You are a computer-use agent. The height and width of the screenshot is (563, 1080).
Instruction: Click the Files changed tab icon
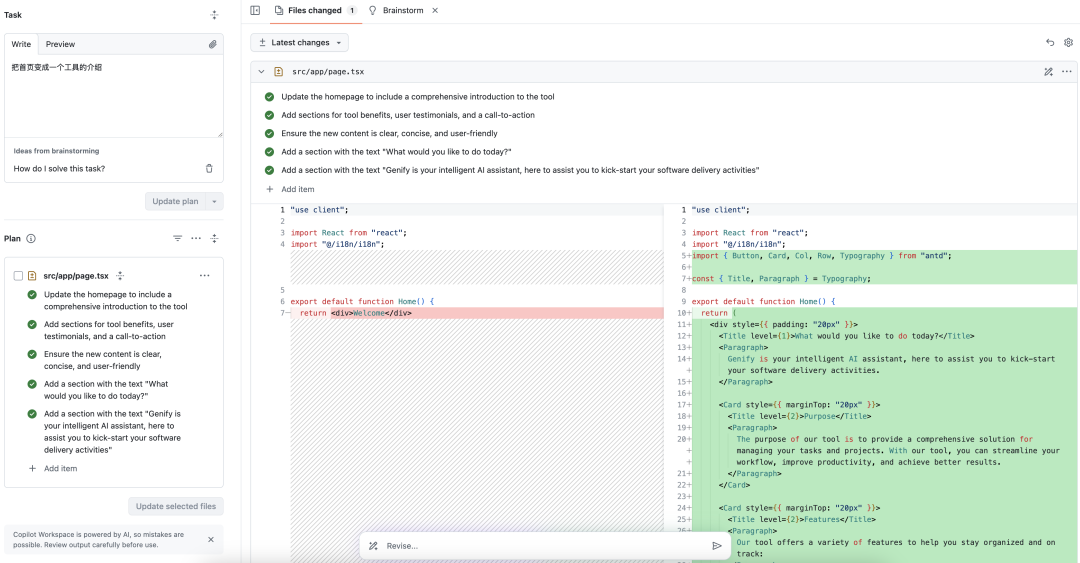coord(278,10)
